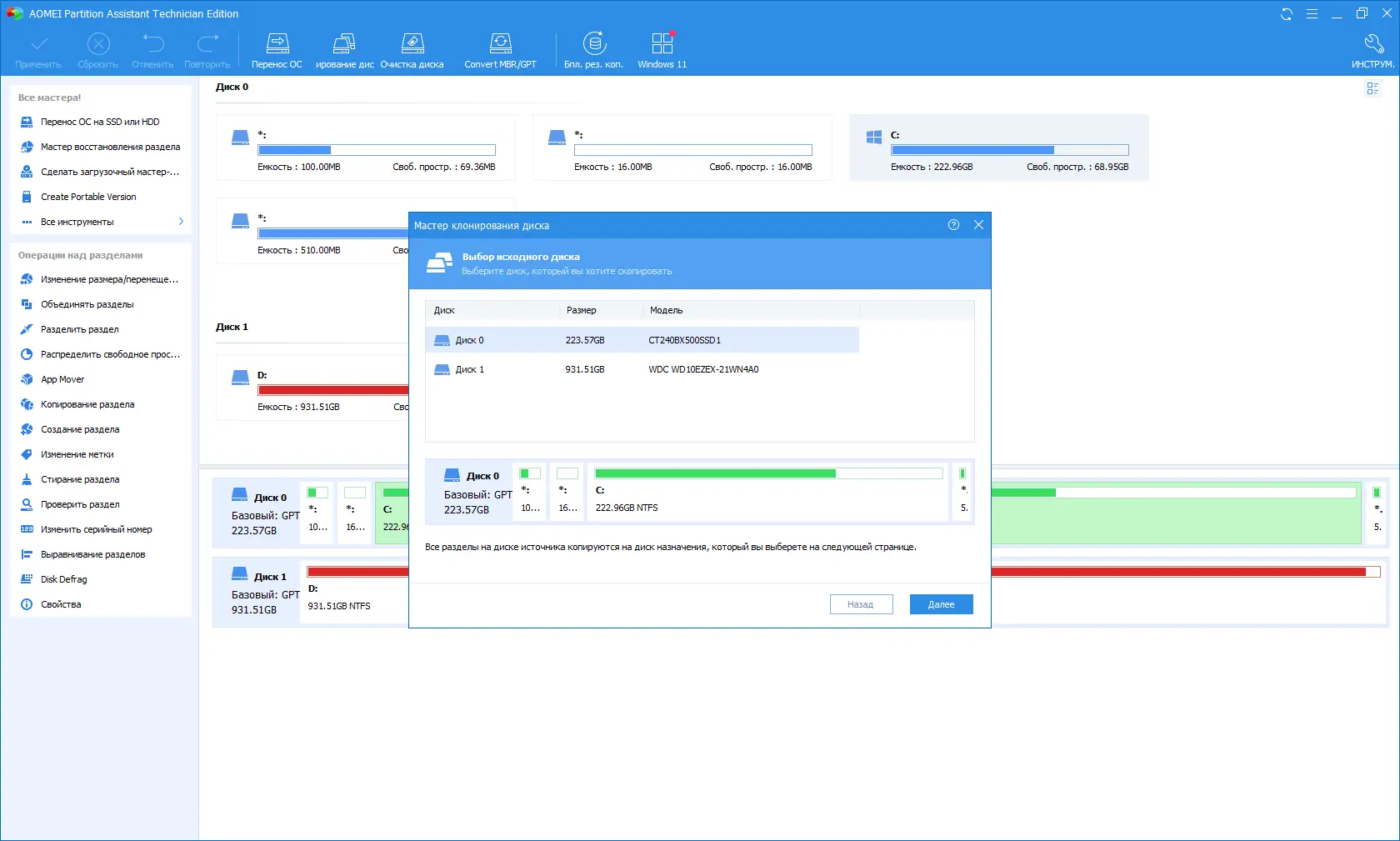Click the Далее button in wizard

[941, 604]
